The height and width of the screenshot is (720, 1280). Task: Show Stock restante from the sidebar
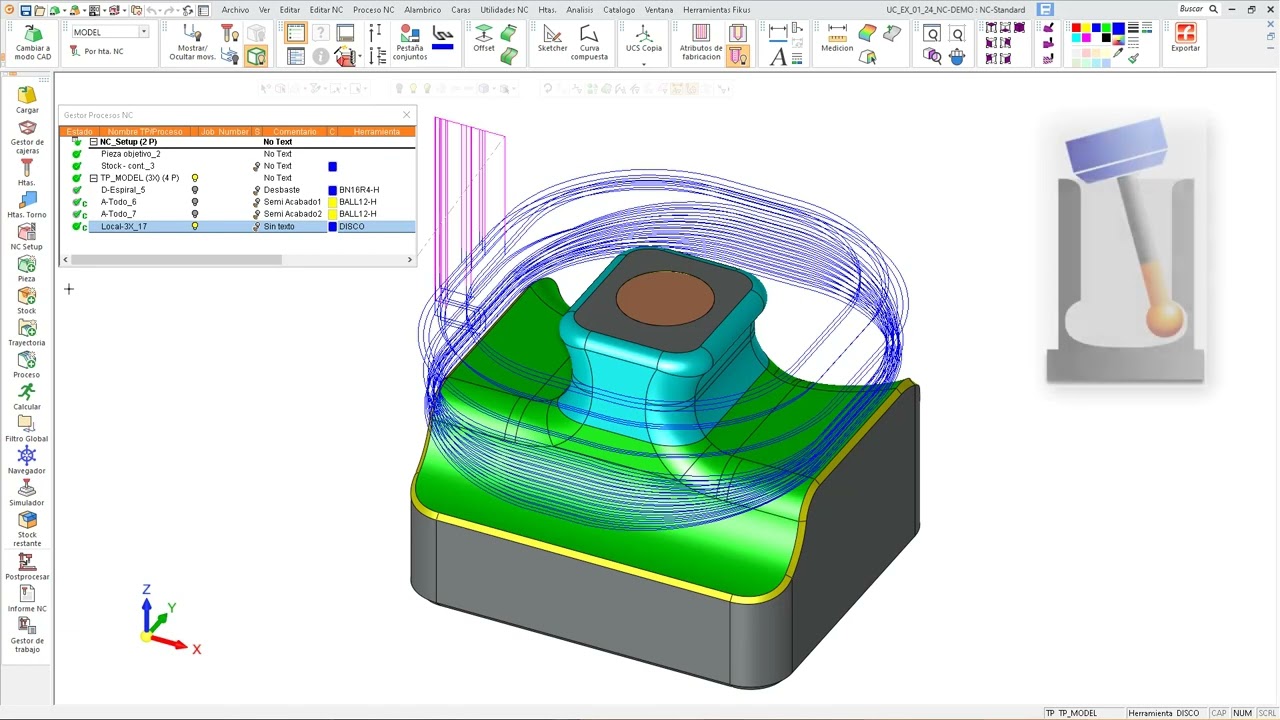pos(27,529)
